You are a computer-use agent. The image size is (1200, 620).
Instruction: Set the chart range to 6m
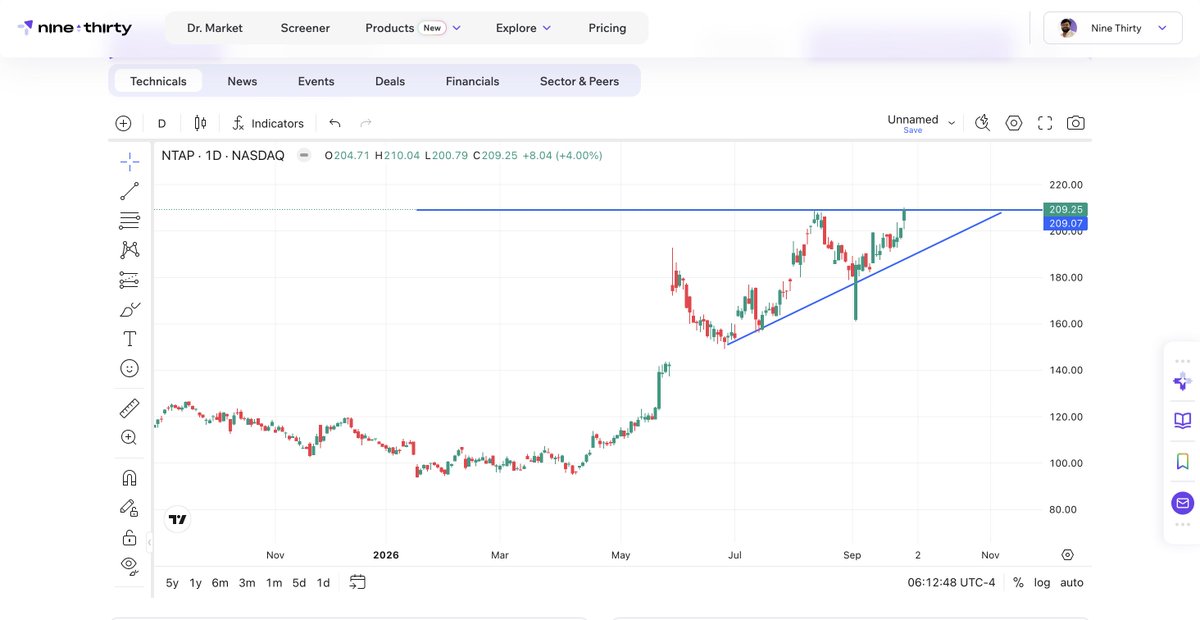point(220,582)
